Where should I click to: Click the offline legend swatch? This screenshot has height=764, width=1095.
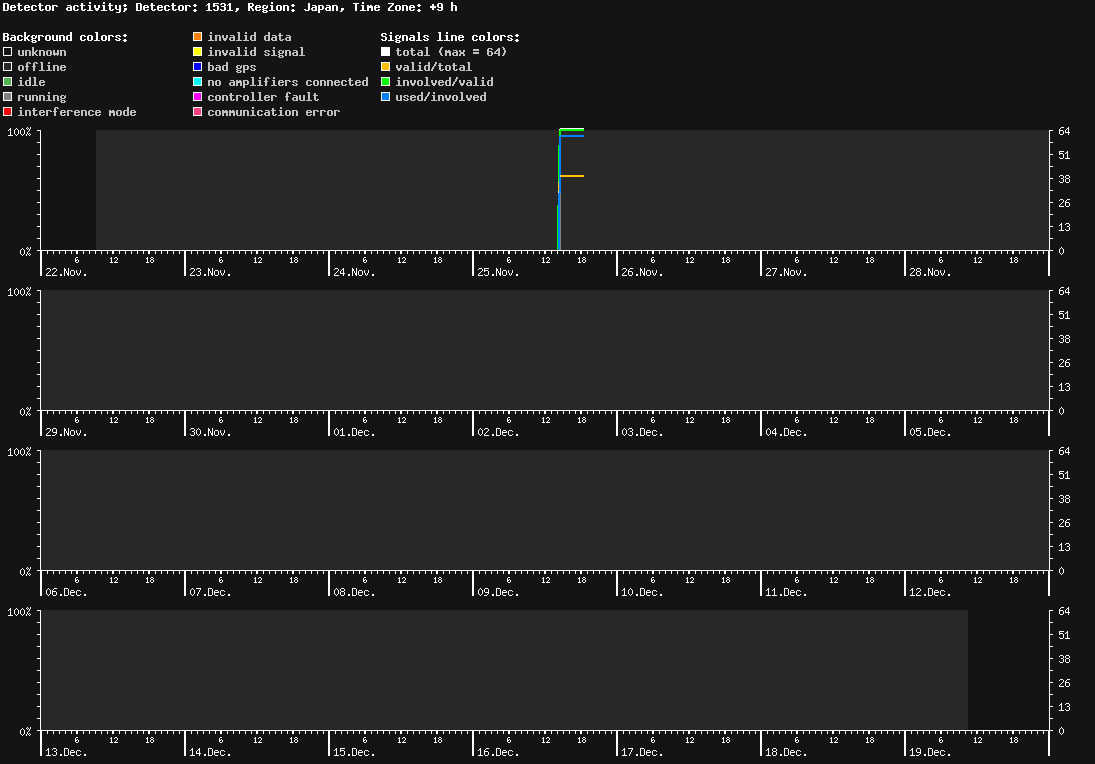[x=8, y=67]
